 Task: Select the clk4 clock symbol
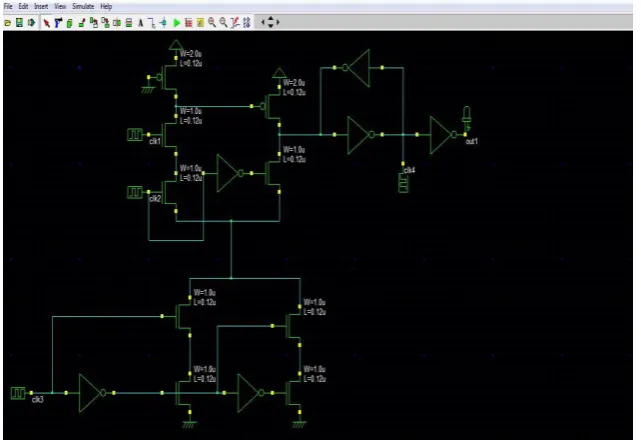coord(403,182)
